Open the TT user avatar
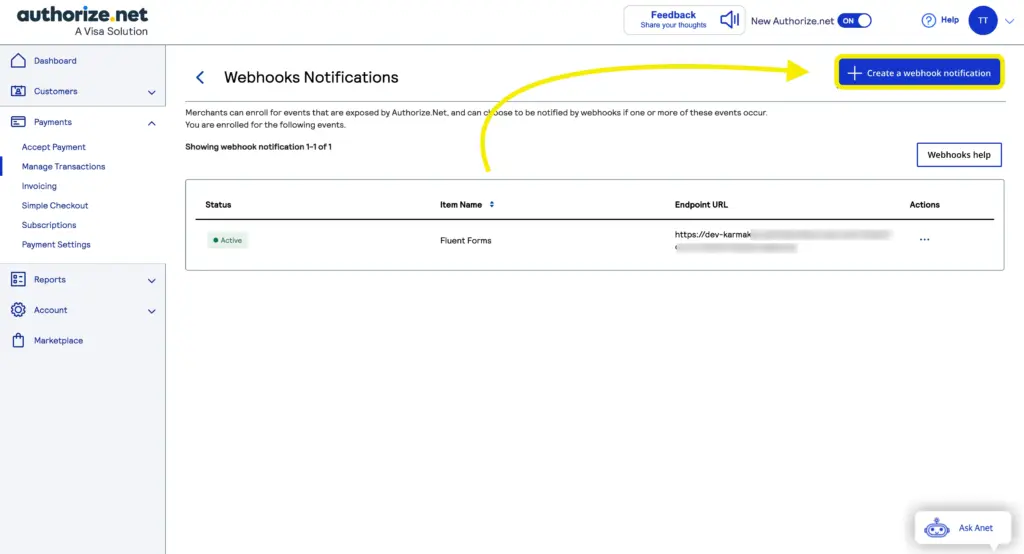The width and height of the screenshot is (1024, 554). point(983,20)
